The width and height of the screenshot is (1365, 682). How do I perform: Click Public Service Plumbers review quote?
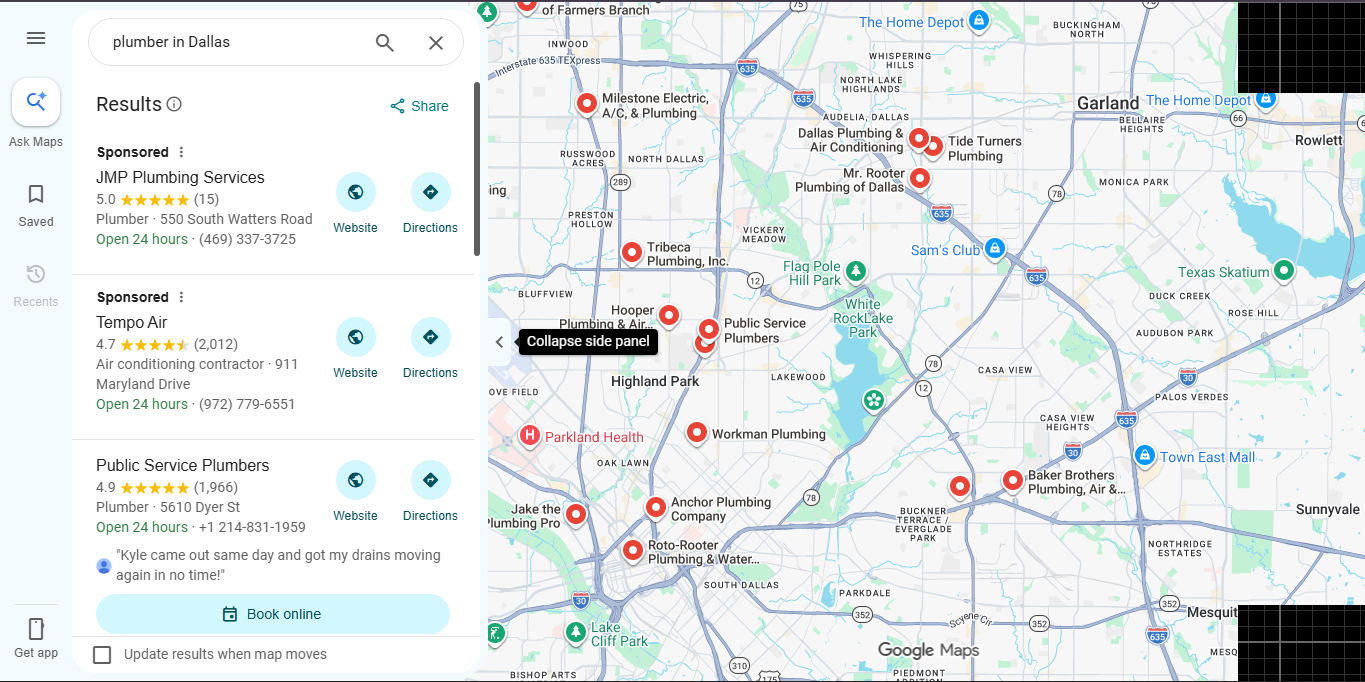[x=278, y=565]
